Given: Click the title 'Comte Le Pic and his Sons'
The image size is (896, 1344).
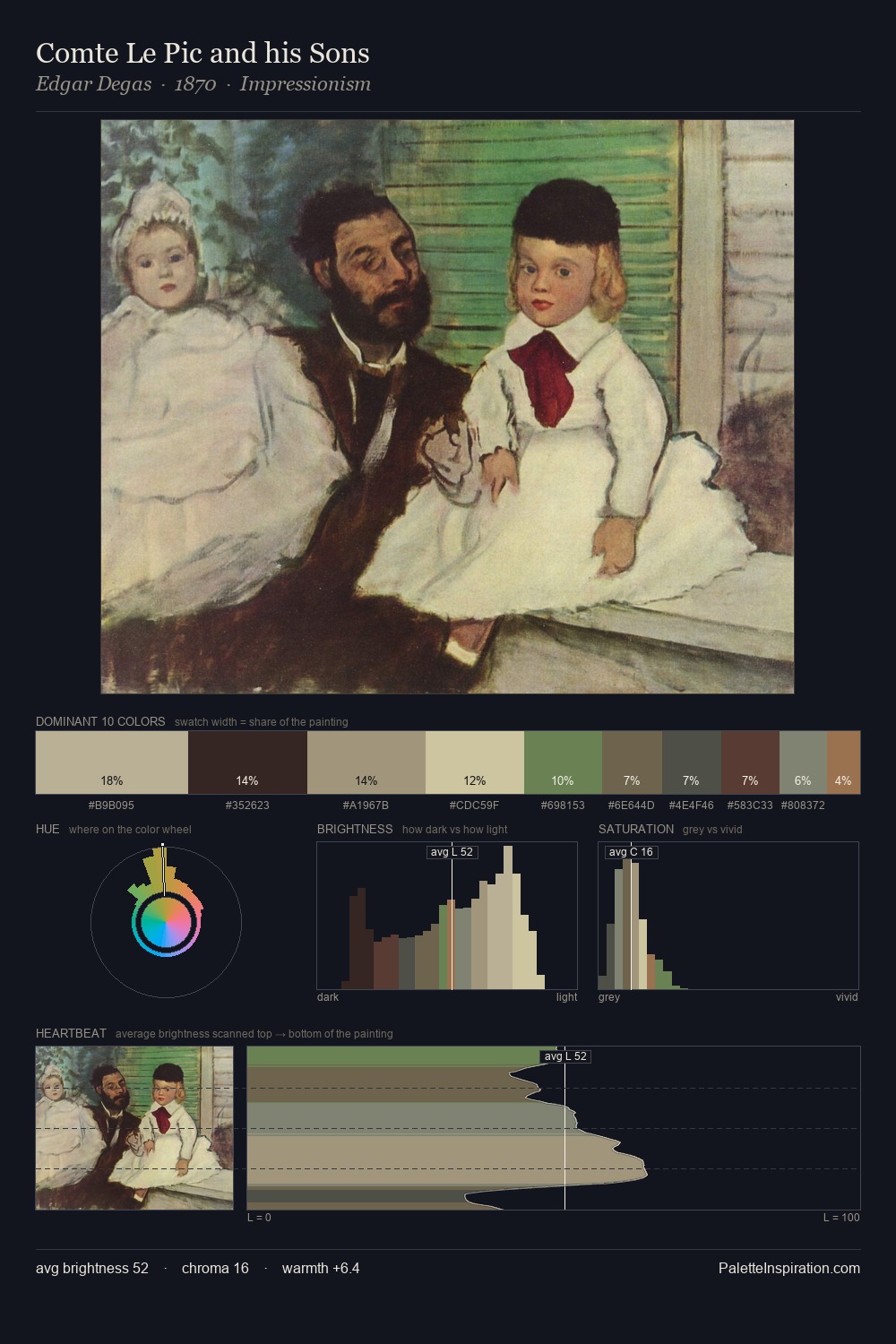Looking at the screenshot, I should [x=202, y=53].
